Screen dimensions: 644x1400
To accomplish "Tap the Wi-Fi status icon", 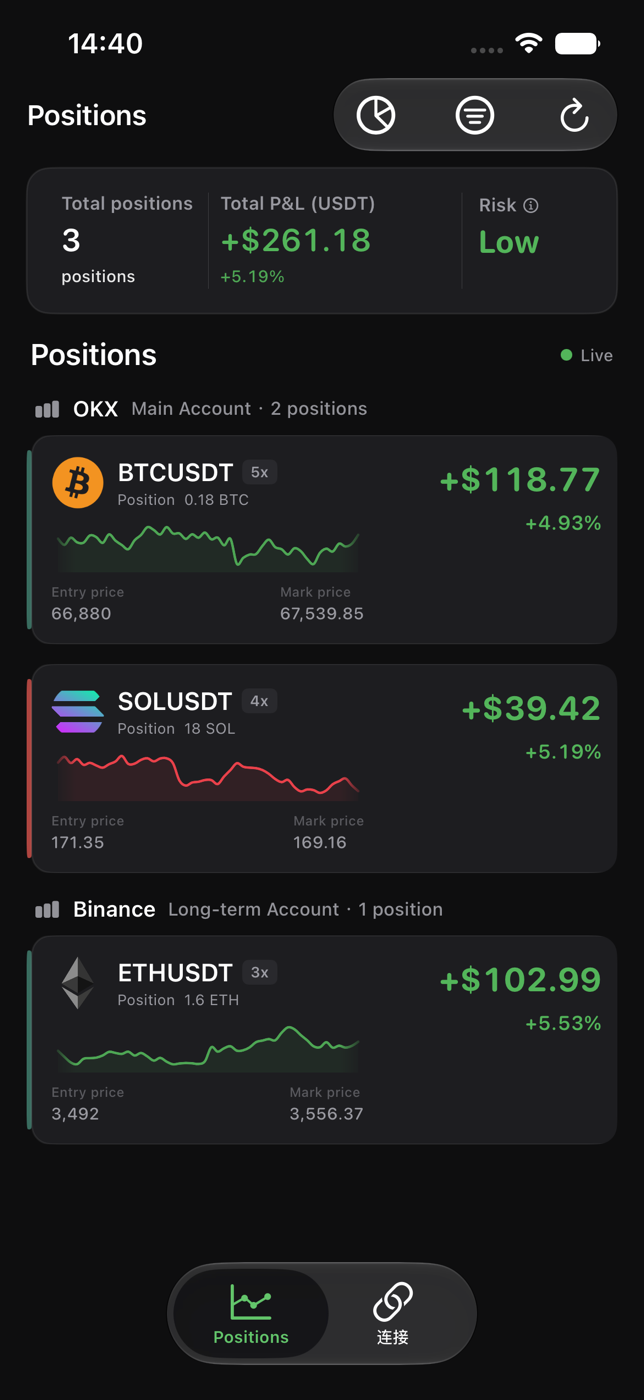I will click(x=528, y=43).
